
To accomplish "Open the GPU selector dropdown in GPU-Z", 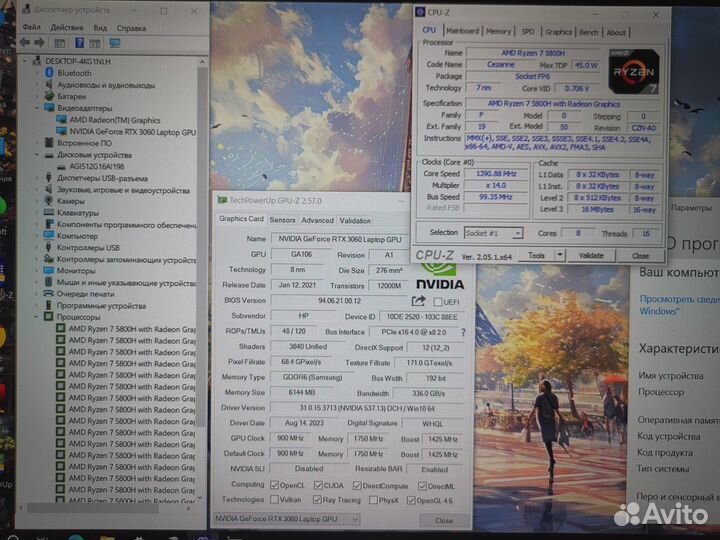I will pos(286,519).
